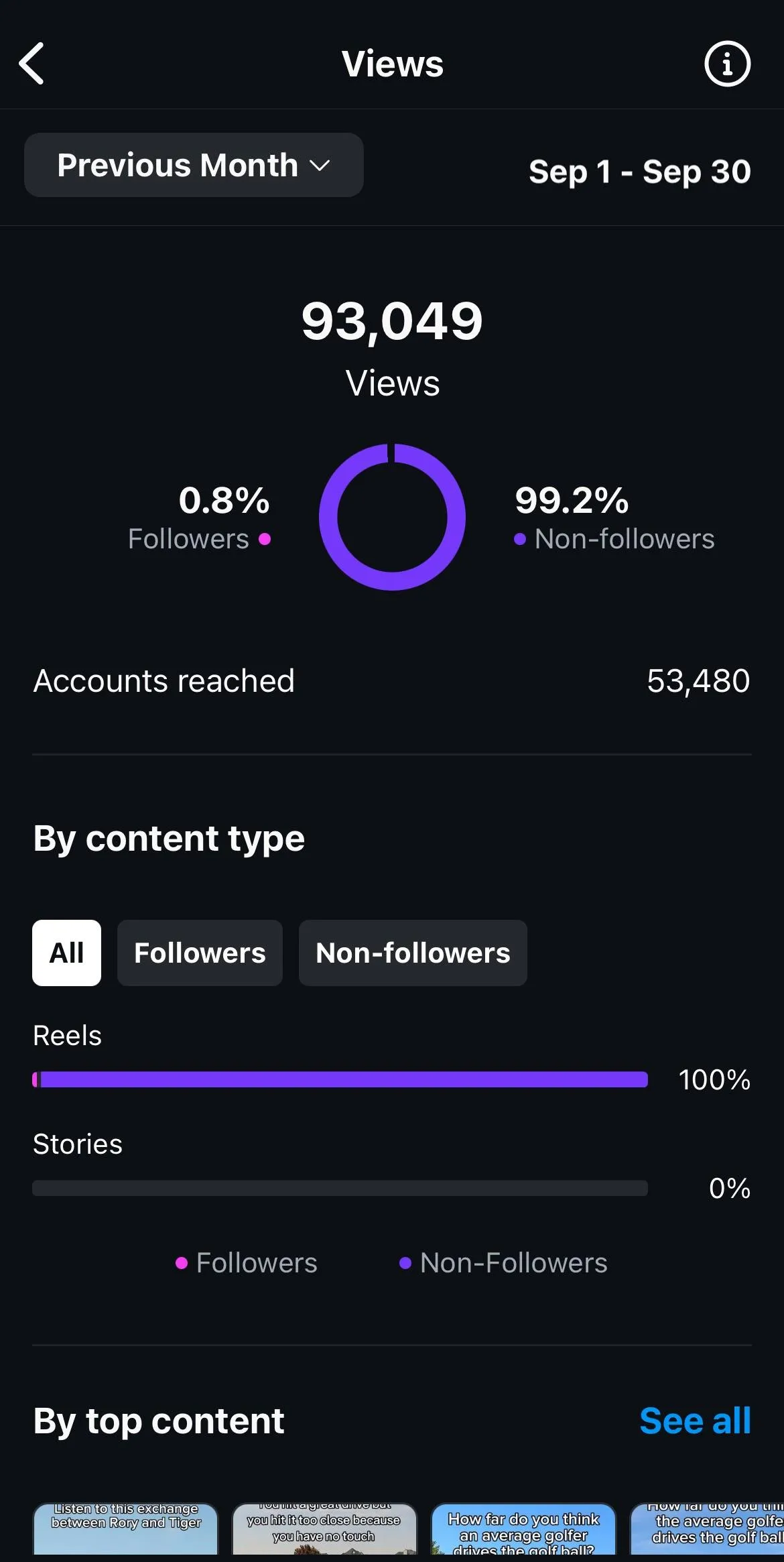The height and width of the screenshot is (1562, 784).
Task: Tap the Accounts reached row
Action: pyautogui.click(x=392, y=681)
